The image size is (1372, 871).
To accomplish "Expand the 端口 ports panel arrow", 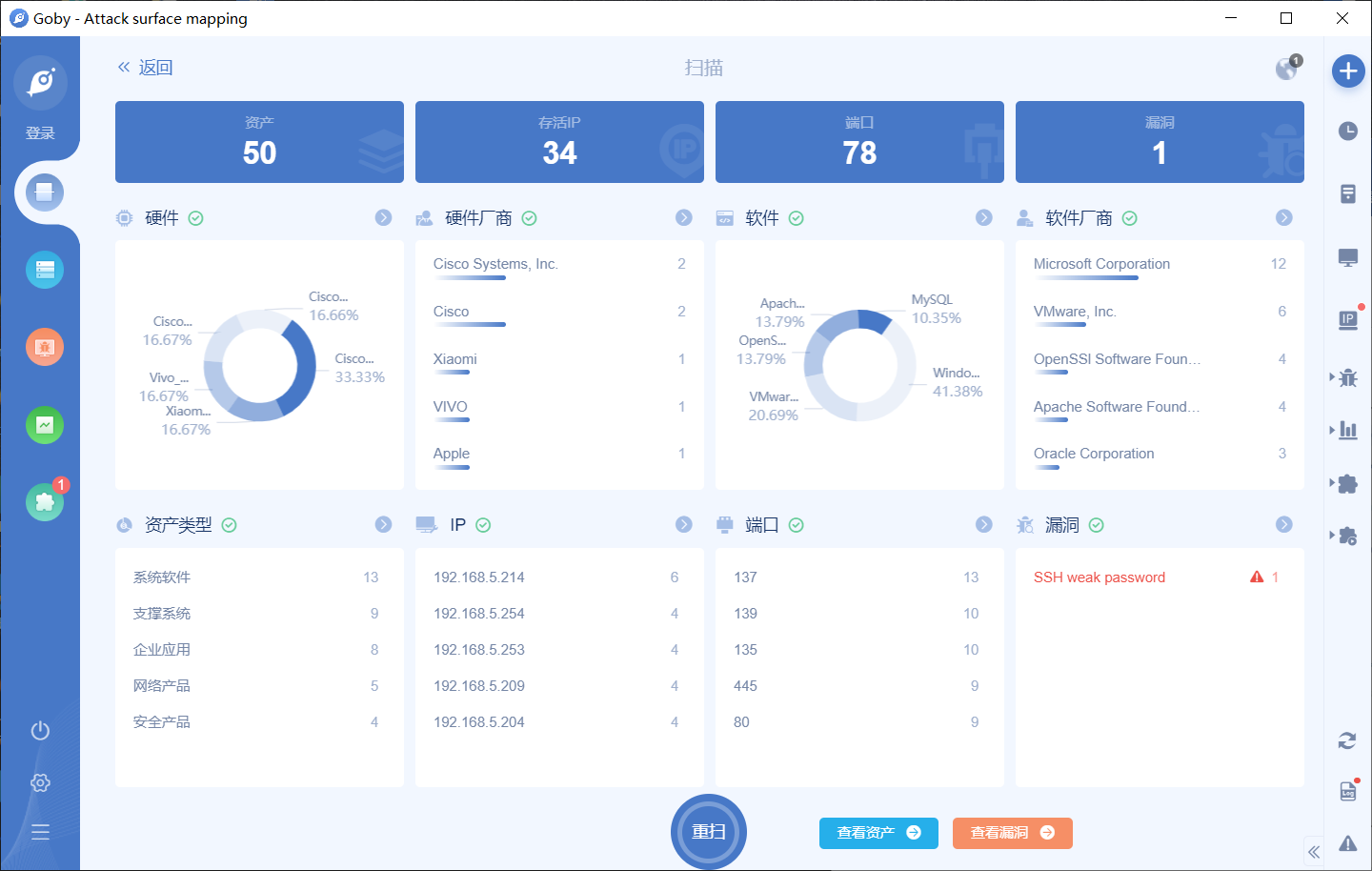I will pyautogui.click(x=984, y=524).
